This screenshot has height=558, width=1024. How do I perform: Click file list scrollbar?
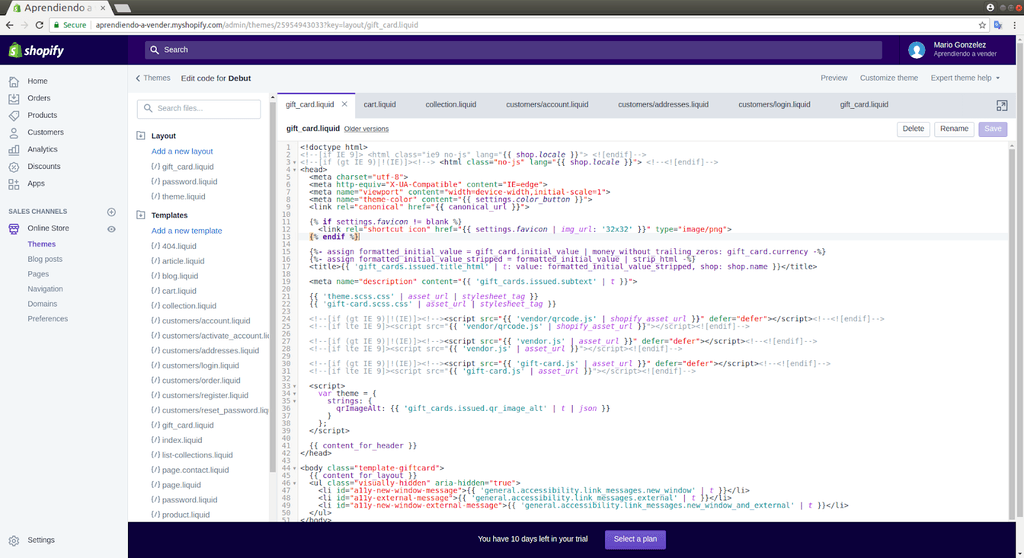[x=272, y=286]
